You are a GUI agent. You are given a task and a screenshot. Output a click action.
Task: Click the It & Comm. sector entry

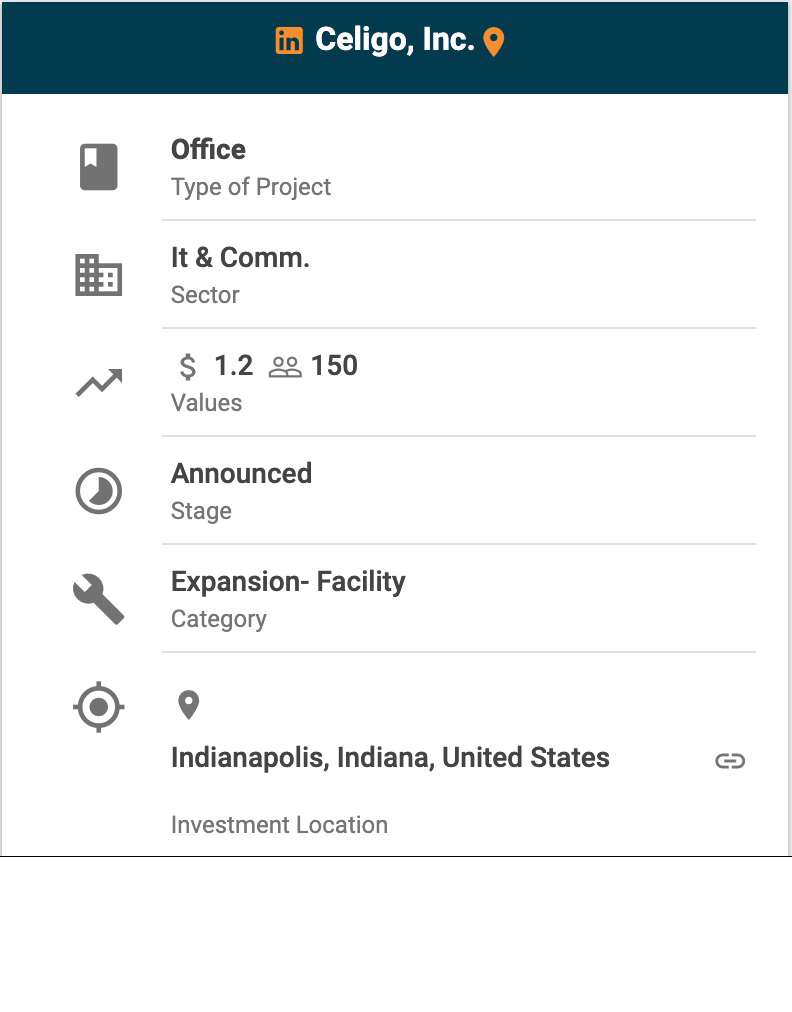point(240,258)
